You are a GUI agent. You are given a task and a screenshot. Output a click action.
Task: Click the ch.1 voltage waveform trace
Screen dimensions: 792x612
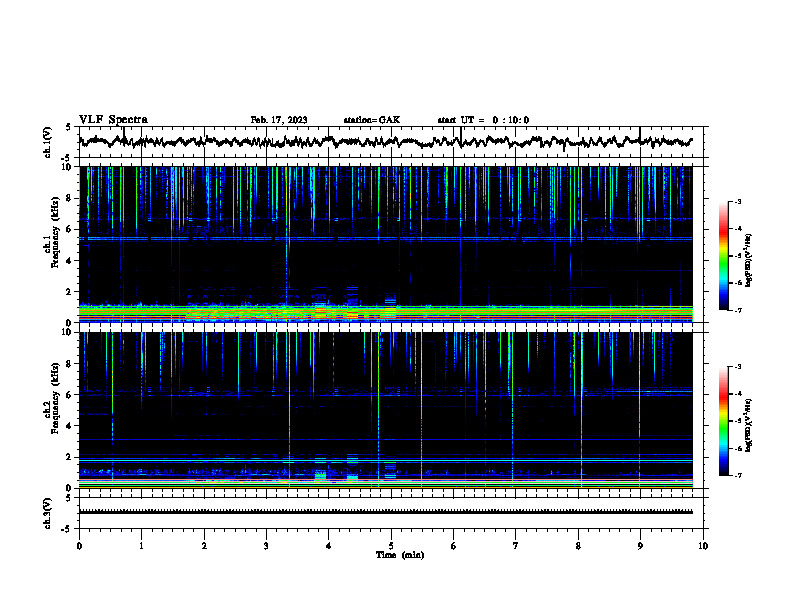tap(385, 141)
